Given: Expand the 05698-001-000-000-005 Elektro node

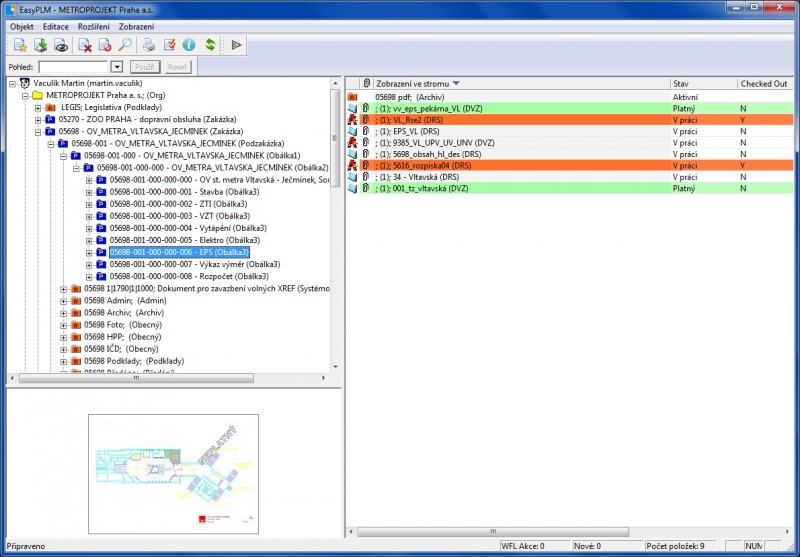Looking at the screenshot, I should point(89,241).
